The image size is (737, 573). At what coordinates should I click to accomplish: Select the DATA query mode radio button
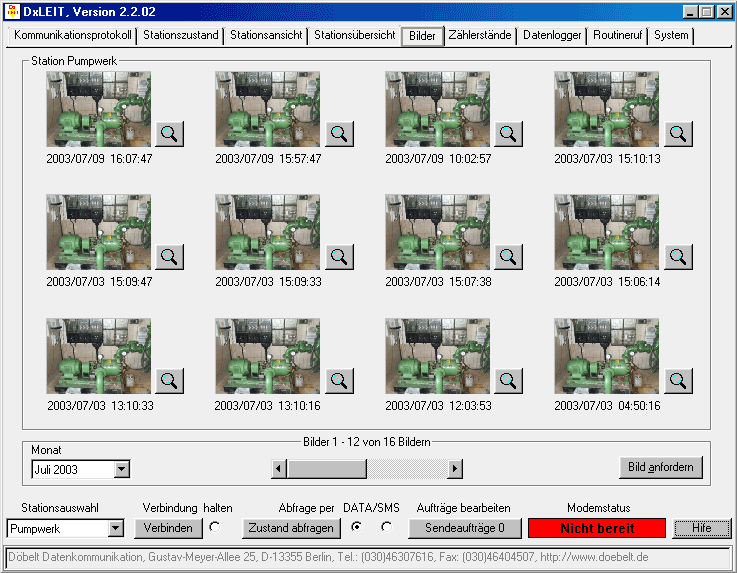(x=357, y=527)
